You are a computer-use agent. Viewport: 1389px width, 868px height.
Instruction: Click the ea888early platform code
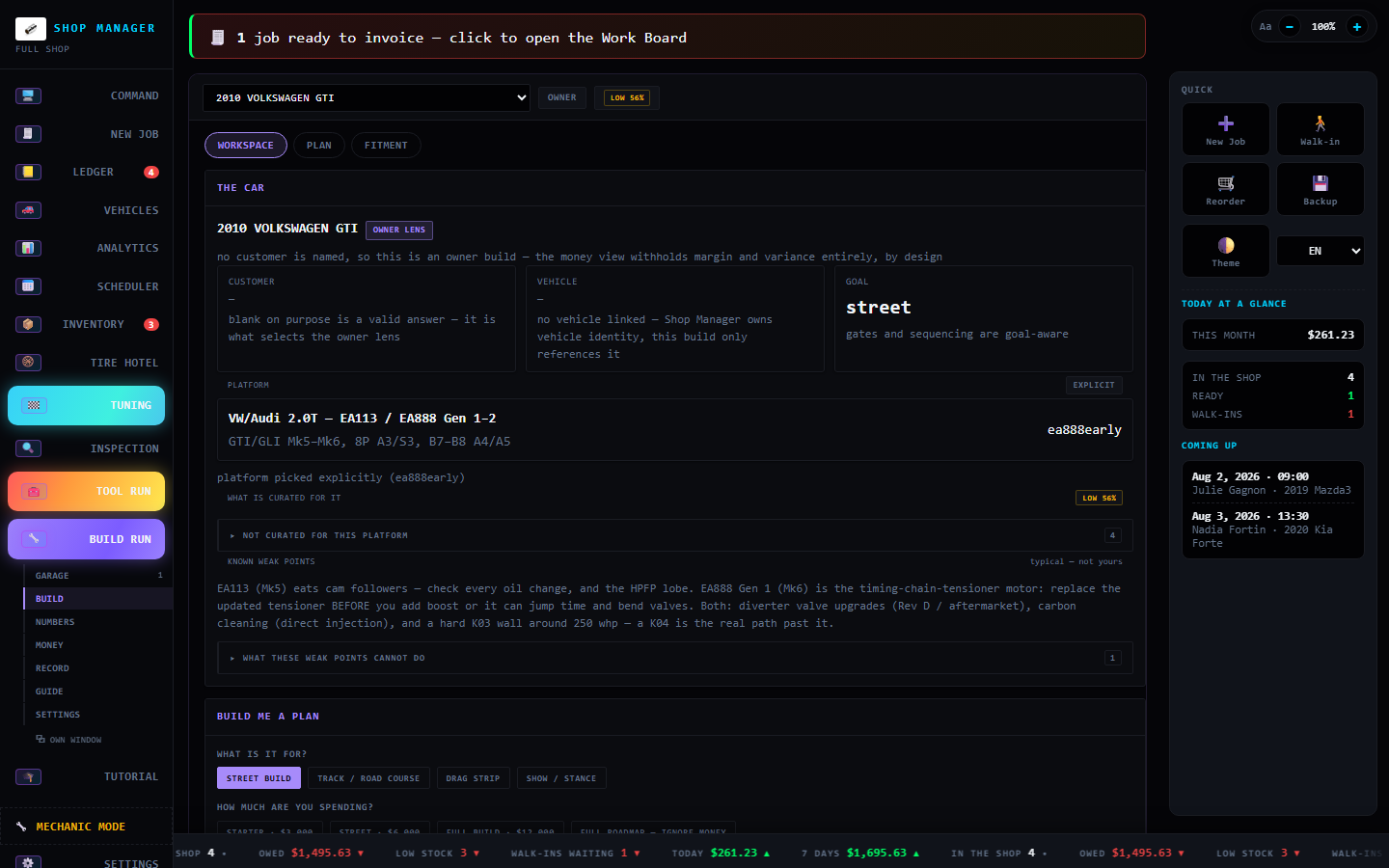click(1084, 430)
